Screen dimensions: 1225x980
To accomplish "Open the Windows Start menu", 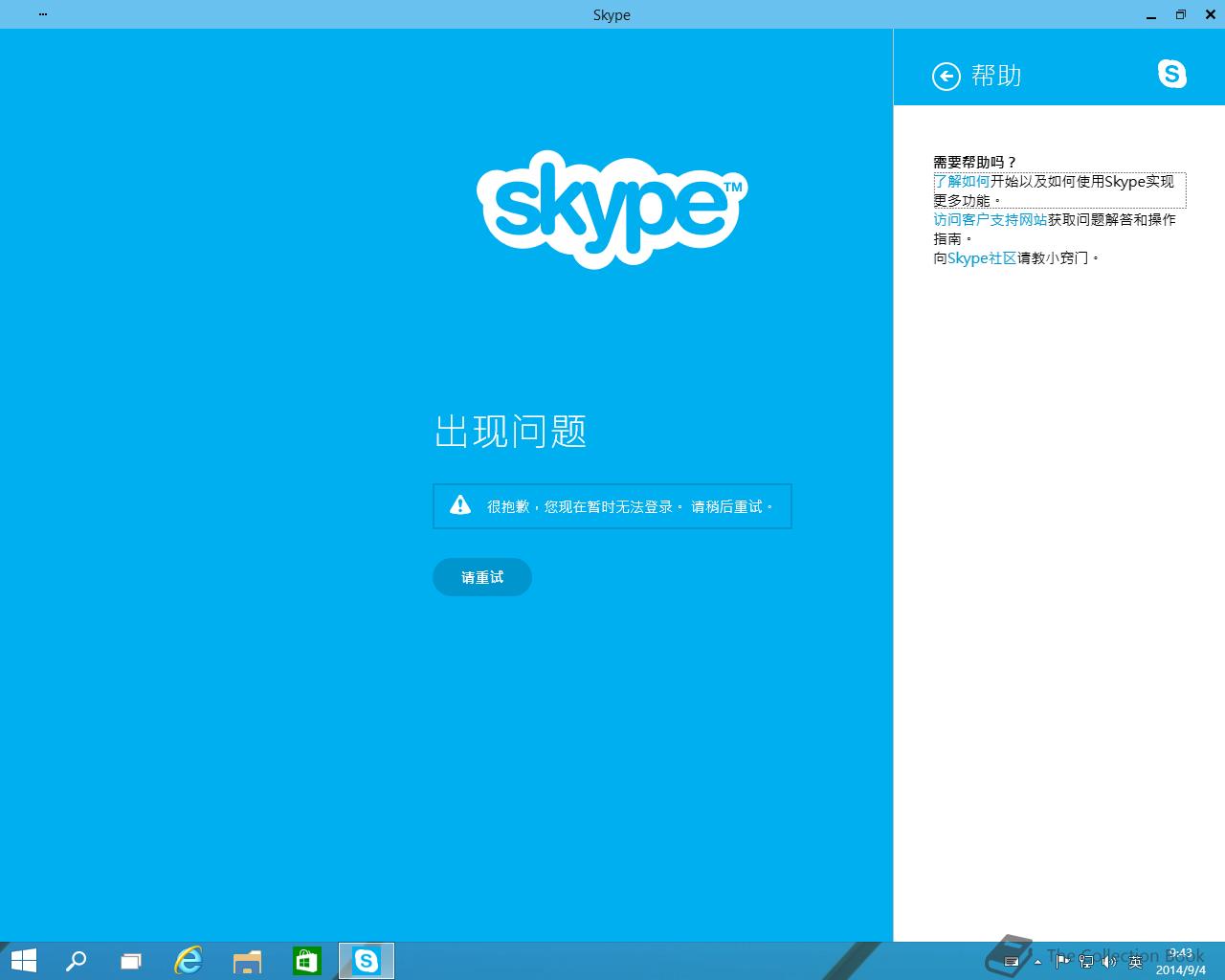I will tap(23, 961).
